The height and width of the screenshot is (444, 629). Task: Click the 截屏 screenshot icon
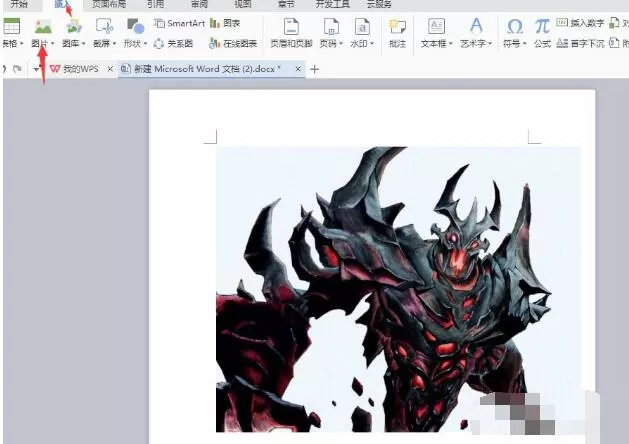point(104,26)
